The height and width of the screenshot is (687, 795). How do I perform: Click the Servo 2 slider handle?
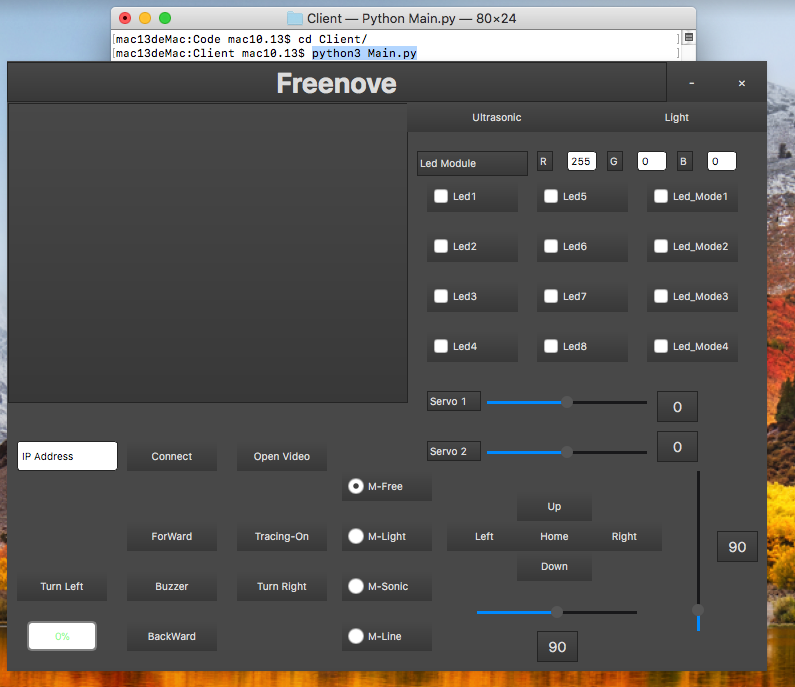tap(567, 452)
